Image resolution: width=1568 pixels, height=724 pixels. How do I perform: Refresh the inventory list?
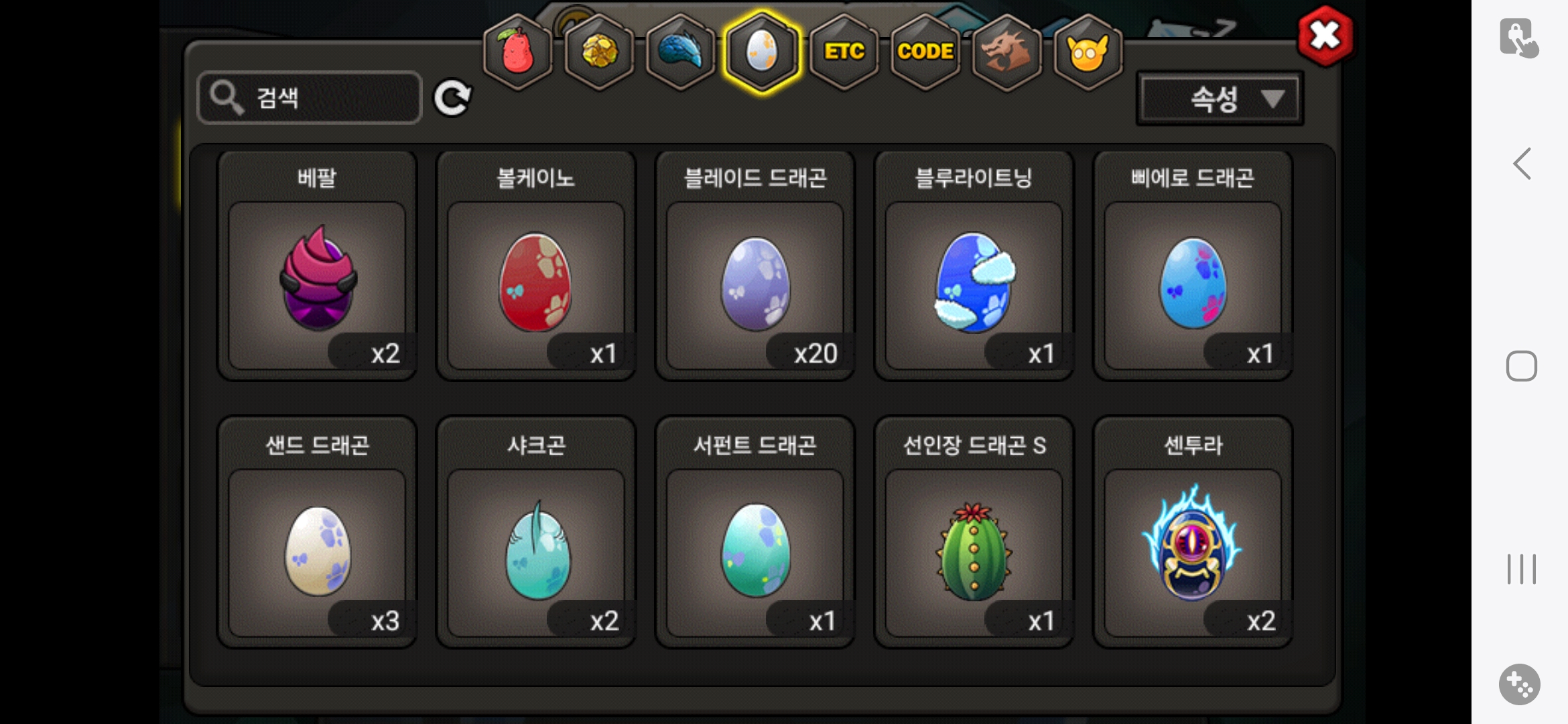(x=452, y=99)
